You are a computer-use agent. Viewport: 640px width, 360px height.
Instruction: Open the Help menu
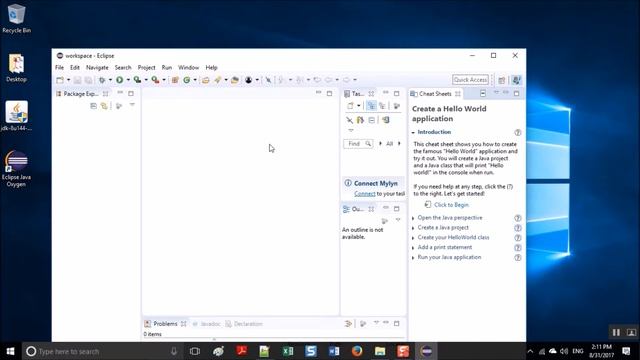(x=211, y=67)
